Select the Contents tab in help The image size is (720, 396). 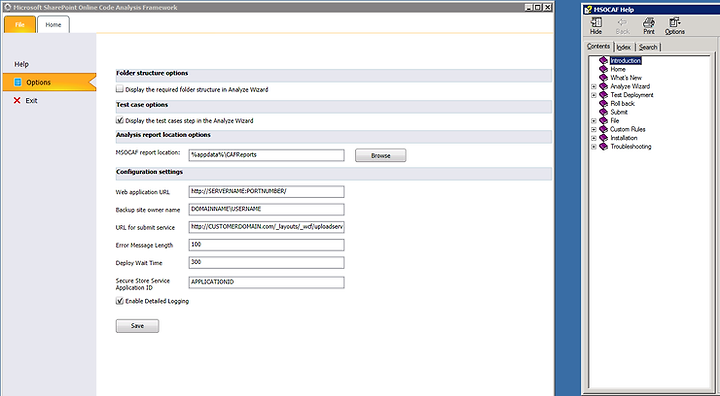(599, 46)
